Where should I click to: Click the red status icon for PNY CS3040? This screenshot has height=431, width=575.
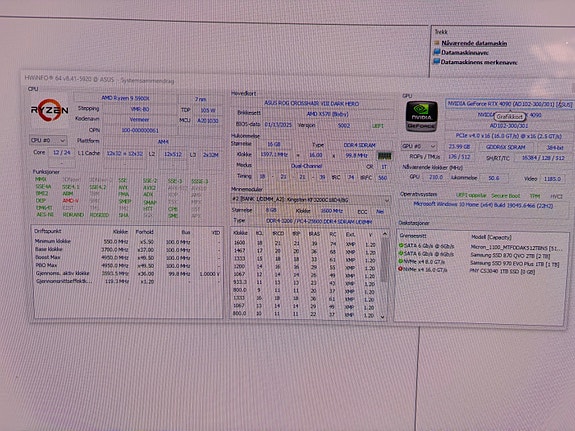coord(401,269)
